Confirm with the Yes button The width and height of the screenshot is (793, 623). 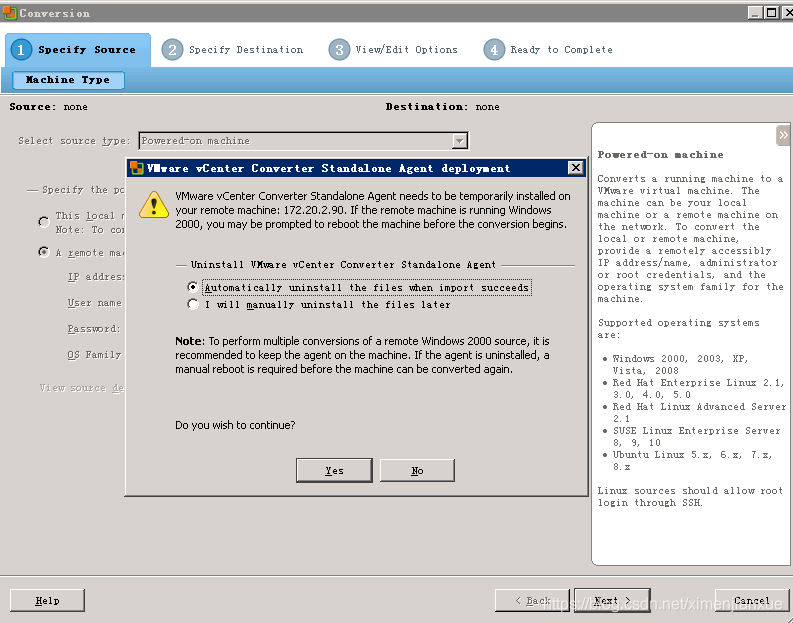pyautogui.click(x=334, y=470)
